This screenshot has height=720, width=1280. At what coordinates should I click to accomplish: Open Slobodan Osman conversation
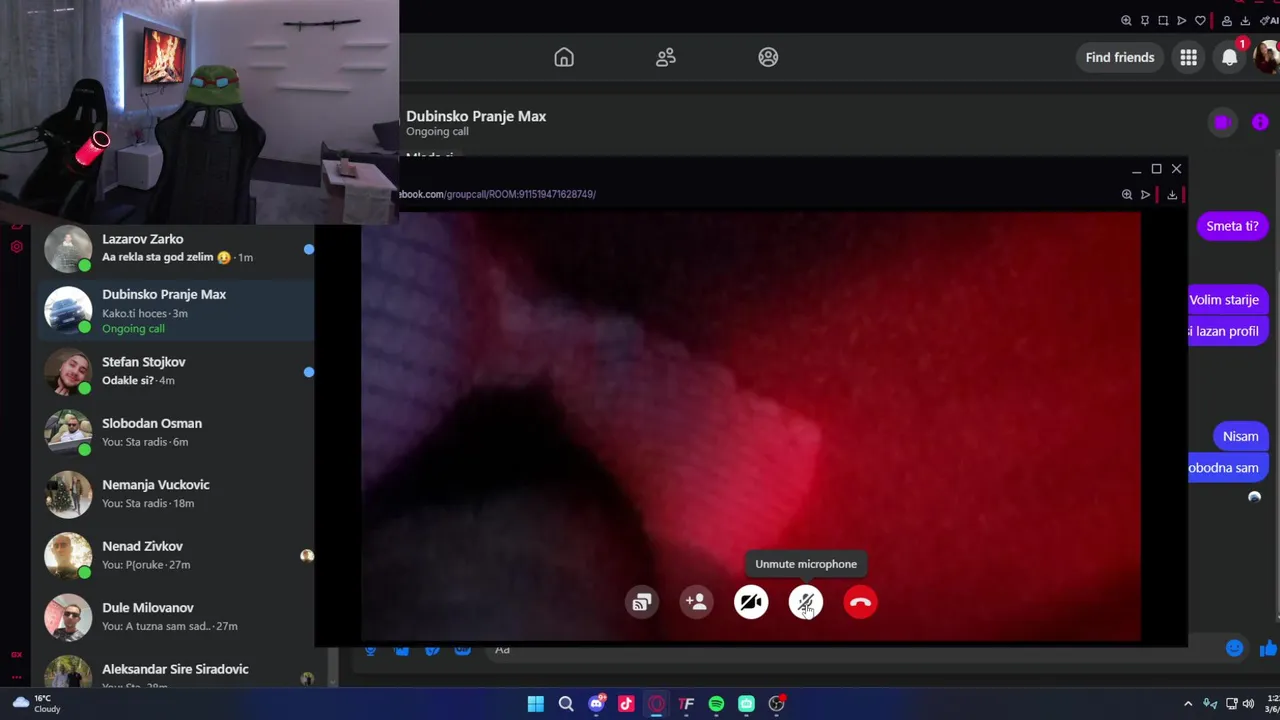177,432
